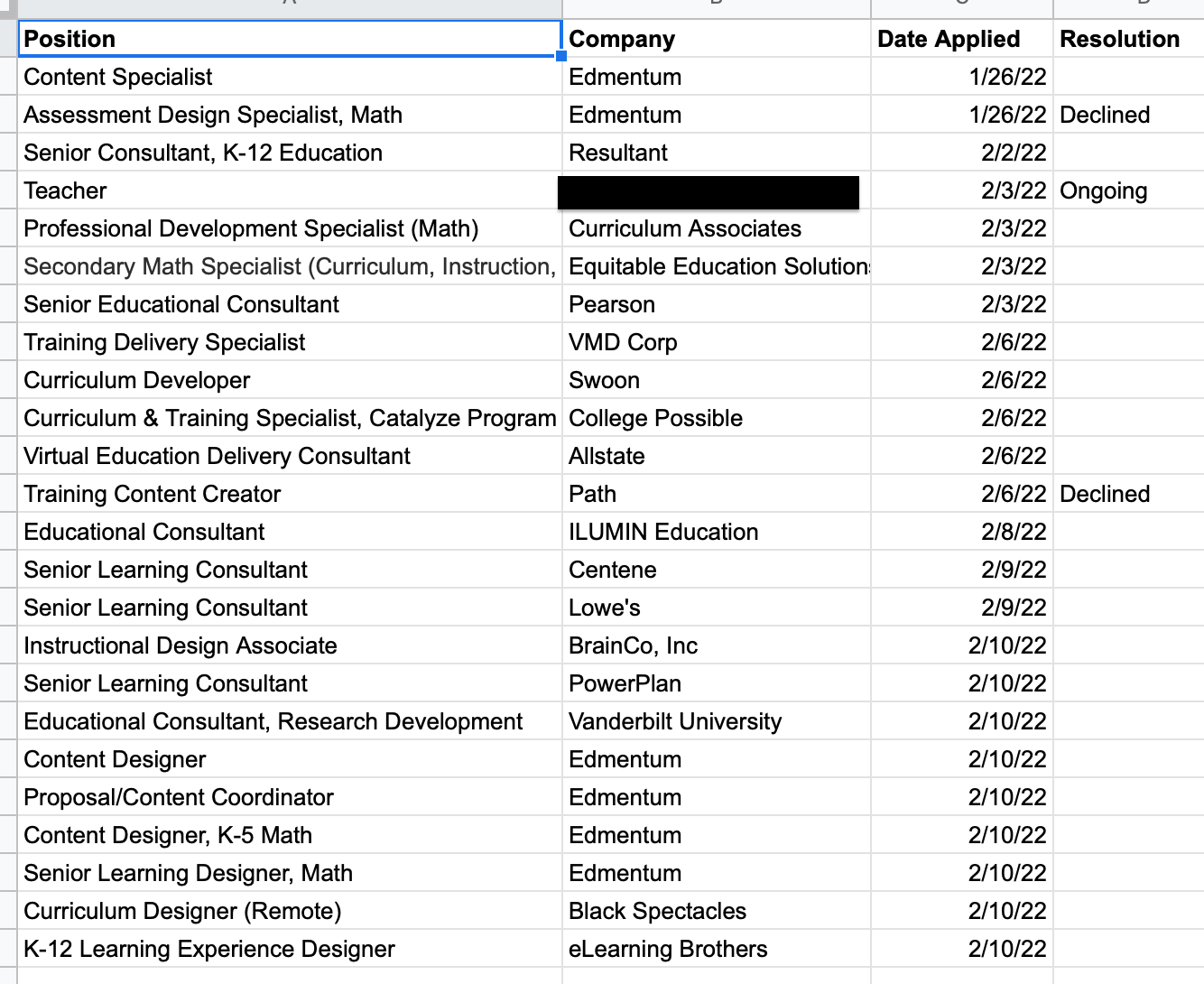Select the blacked-out company cell for Teacher
Viewport: 1204px width, 984px height.
pos(709,192)
